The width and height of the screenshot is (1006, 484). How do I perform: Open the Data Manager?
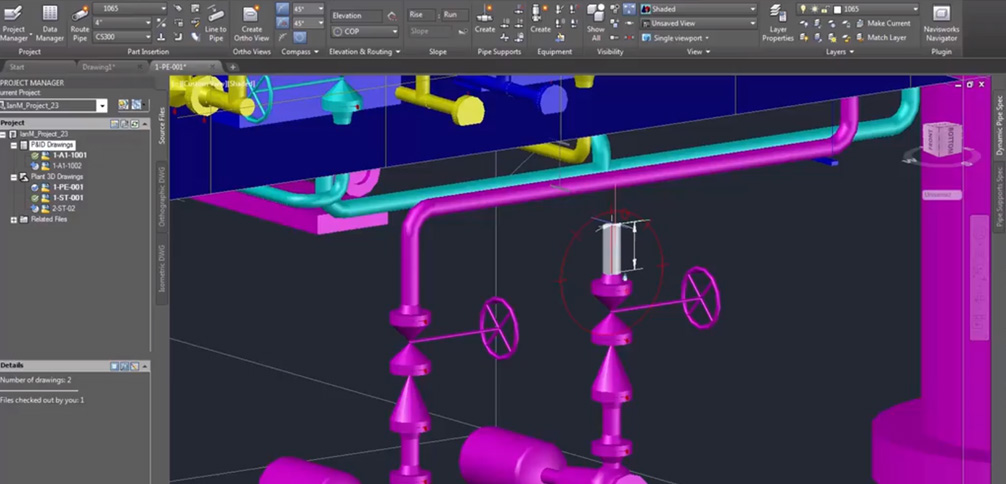click(49, 22)
